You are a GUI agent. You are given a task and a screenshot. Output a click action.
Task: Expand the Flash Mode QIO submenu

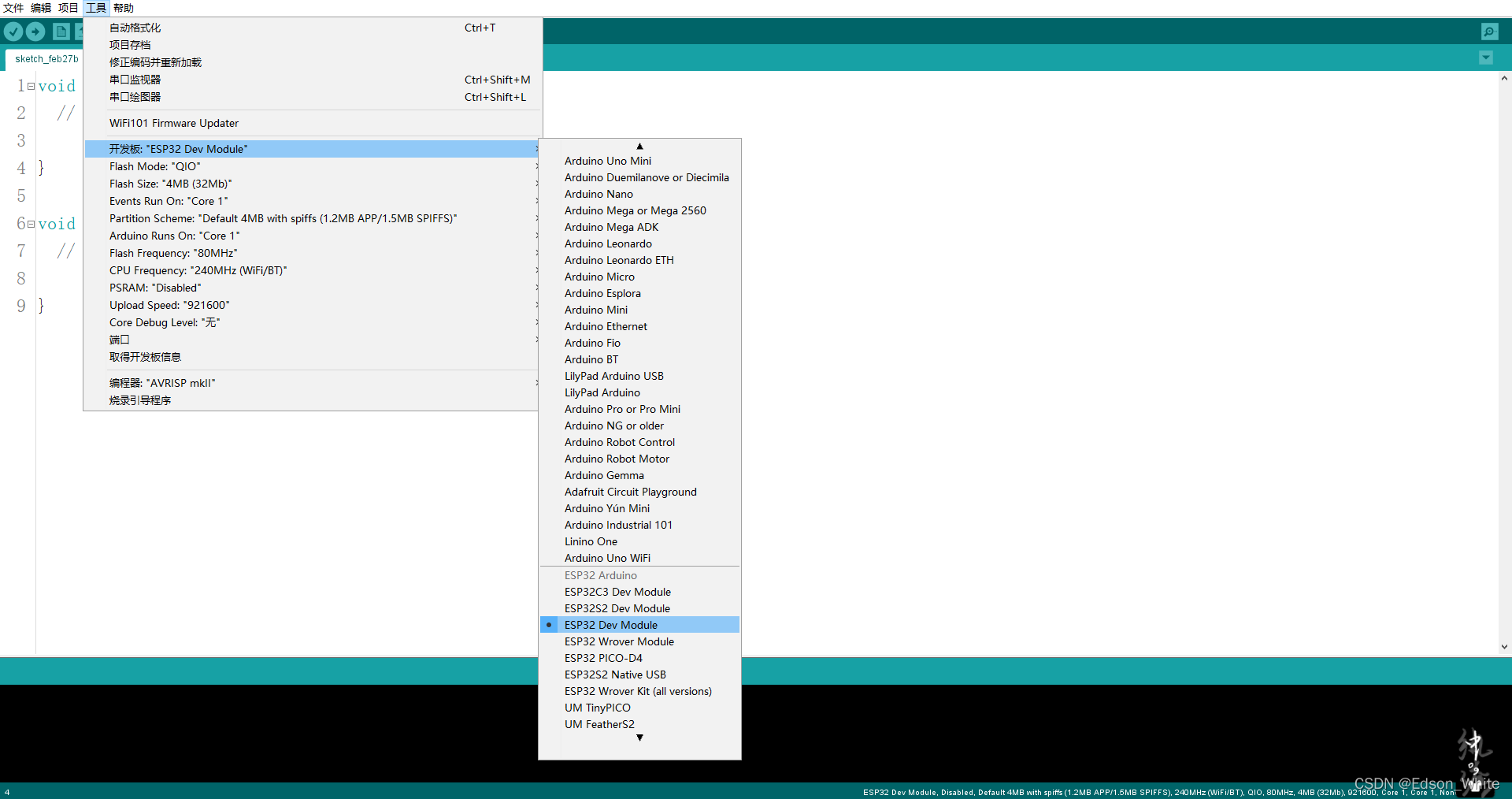tap(313, 166)
